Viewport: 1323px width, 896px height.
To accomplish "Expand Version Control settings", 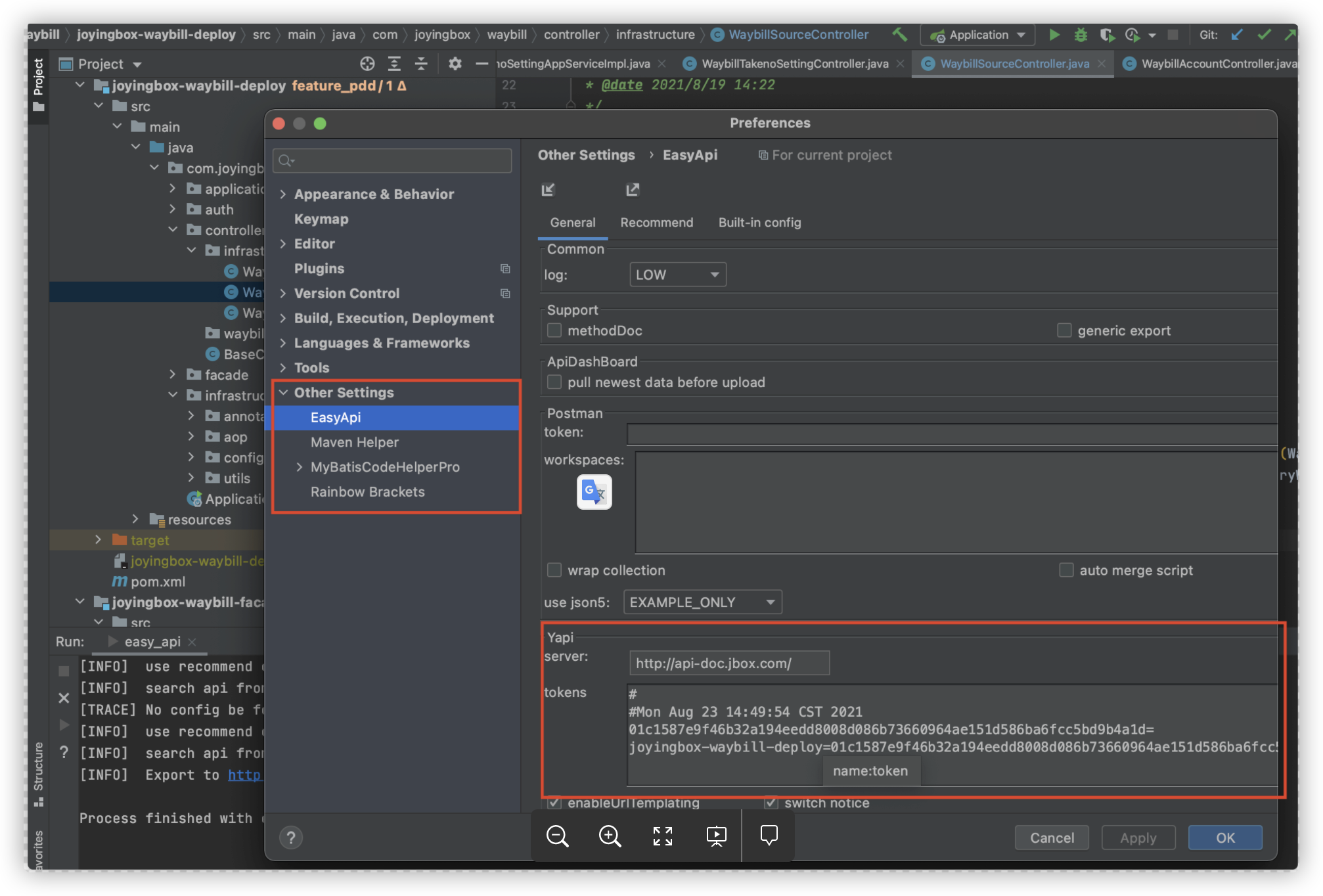I will coord(283,293).
